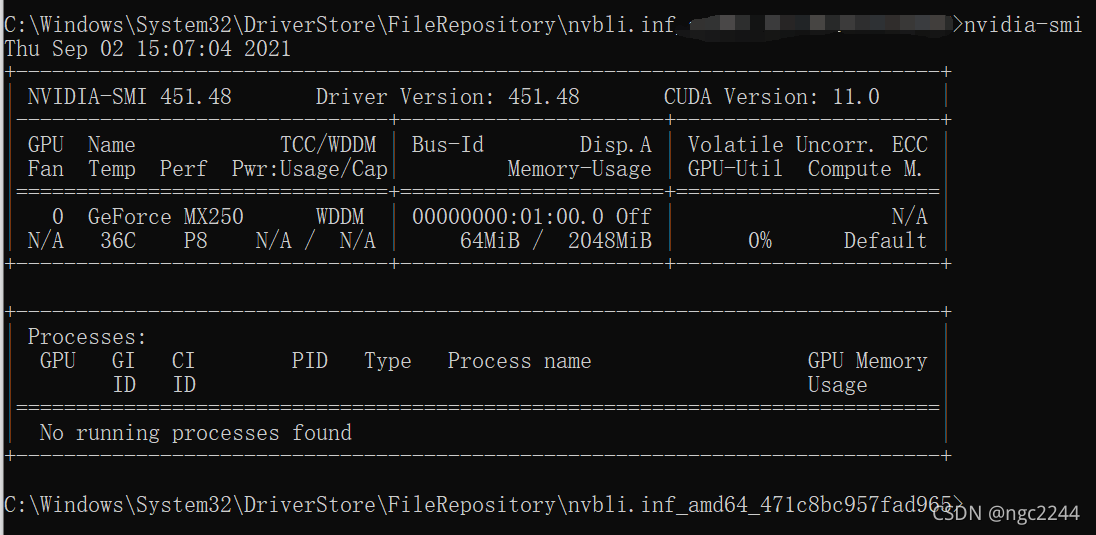Viewport: 1096px width, 535px height.
Task: Click the 0% GPU utilization value
Action: coord(760,241)
